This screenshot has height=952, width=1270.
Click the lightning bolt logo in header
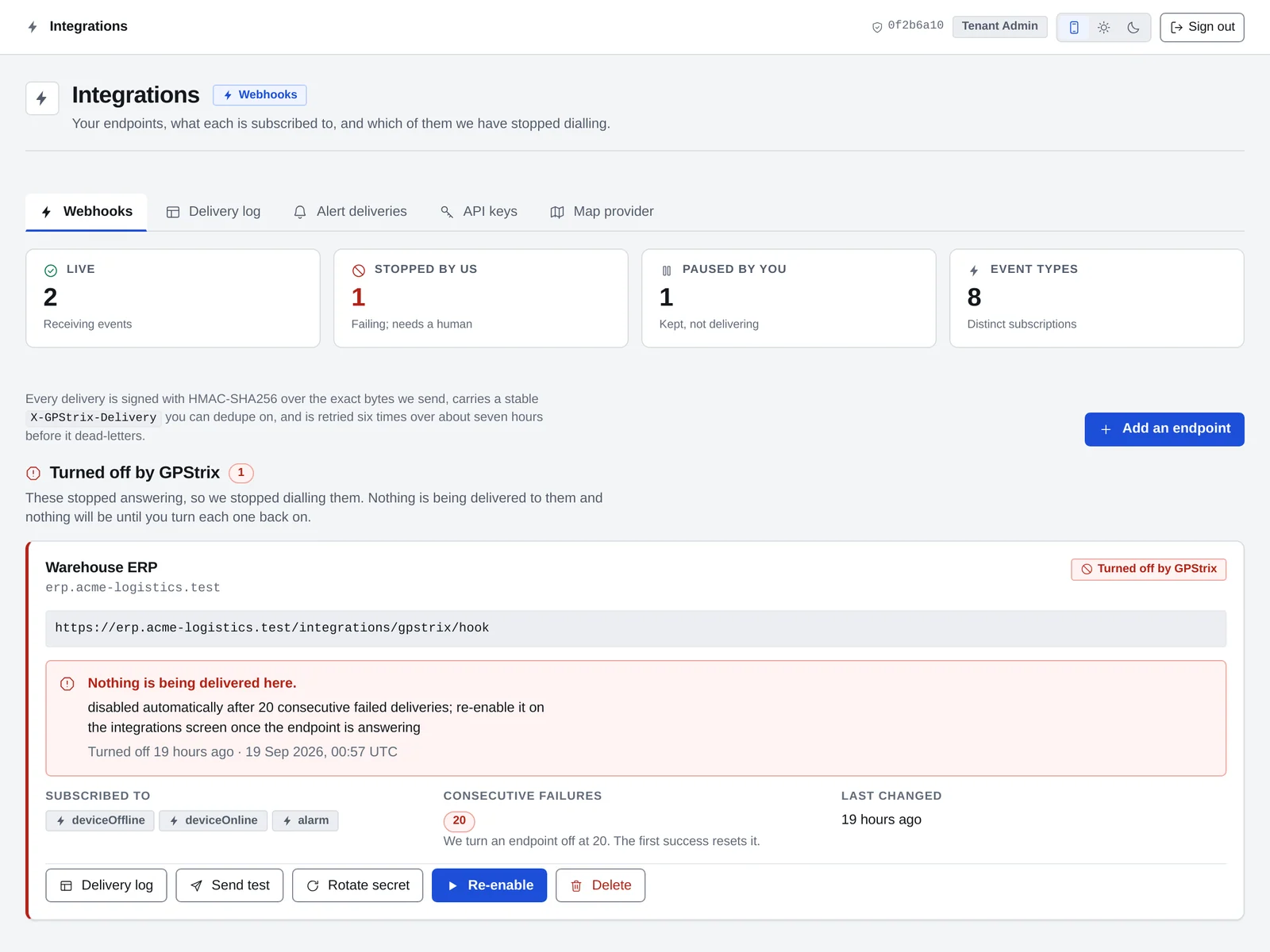pyautogui.click(x=33, y=27)
